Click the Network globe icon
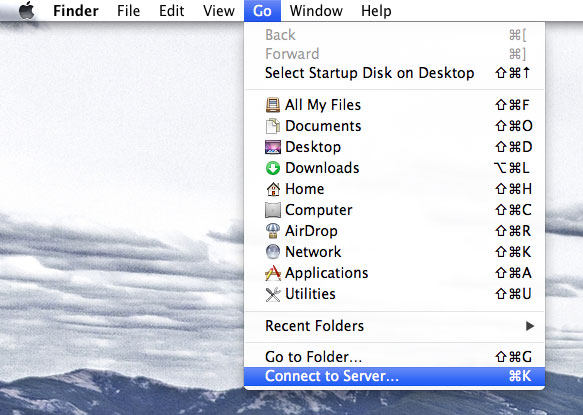This screenshot has width=583, height=415. click(273, 252)
